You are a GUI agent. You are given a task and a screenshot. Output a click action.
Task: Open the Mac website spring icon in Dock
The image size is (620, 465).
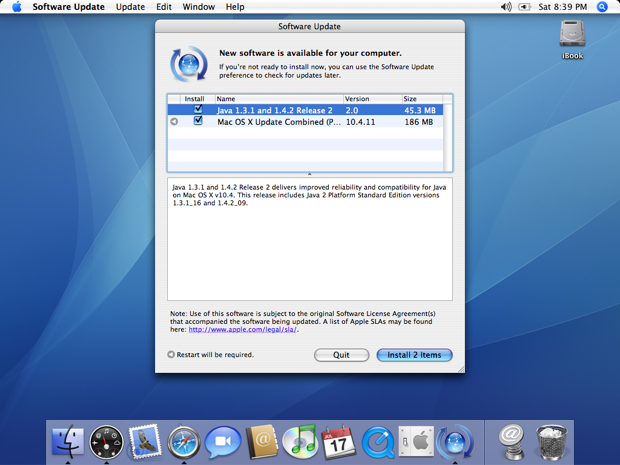coord(512,441)
